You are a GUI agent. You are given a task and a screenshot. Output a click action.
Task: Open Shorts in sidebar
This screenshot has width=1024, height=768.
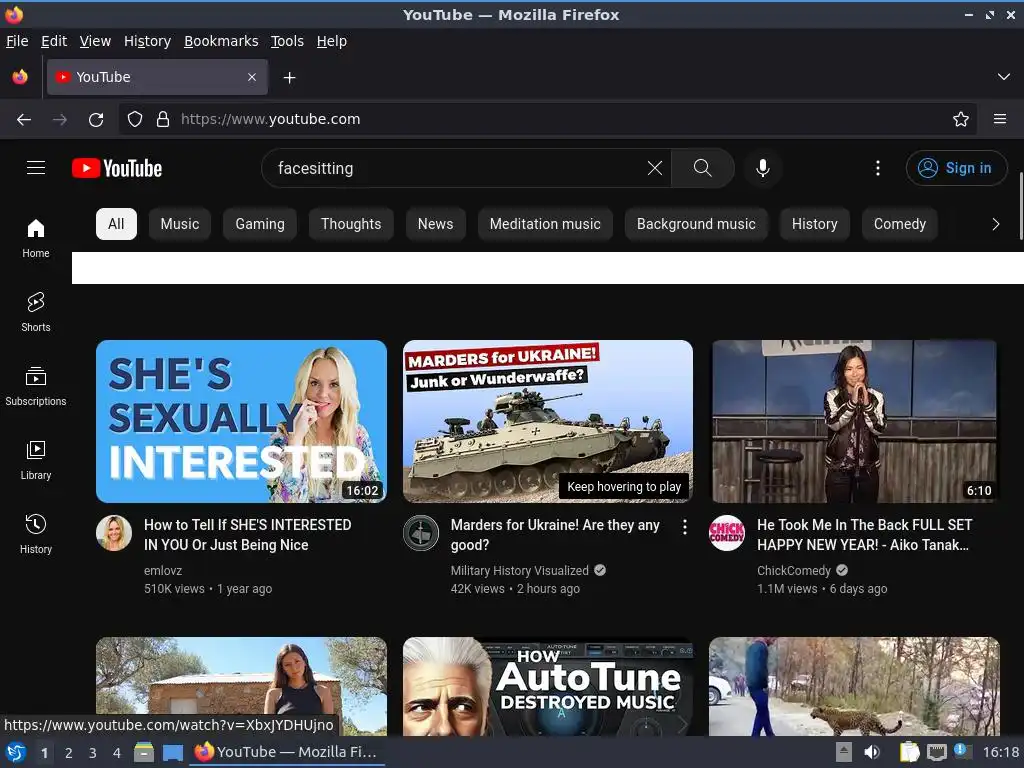click(x=36, y=312)
